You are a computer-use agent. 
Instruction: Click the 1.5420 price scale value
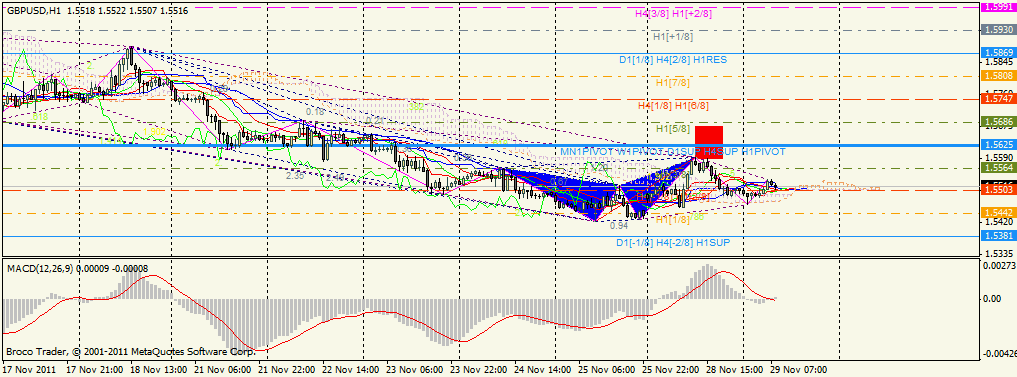999,222
